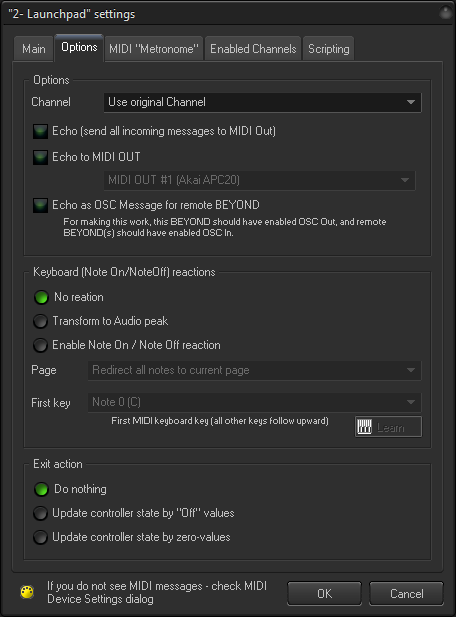This screenshot has height=617, width=456.
Task: Click the OK button
Action: (x=325, y=593)
